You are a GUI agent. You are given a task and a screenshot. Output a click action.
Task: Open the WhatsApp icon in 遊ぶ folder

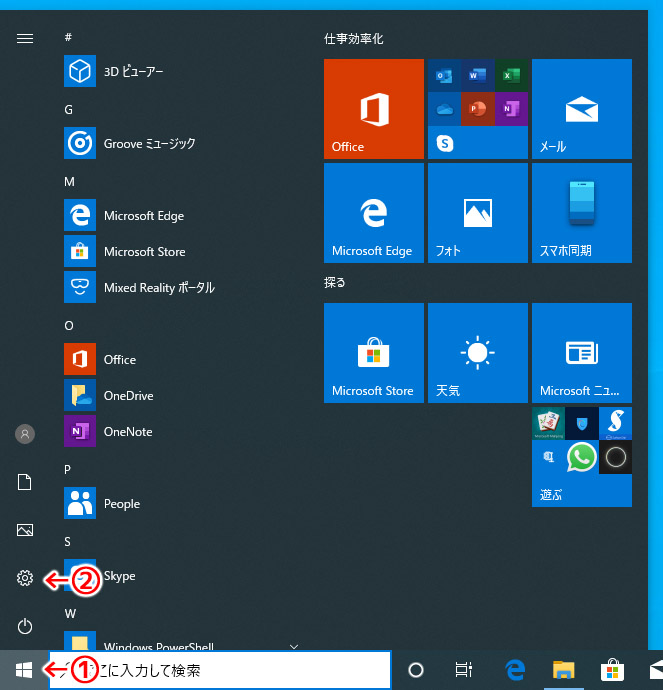click(582, 457)
